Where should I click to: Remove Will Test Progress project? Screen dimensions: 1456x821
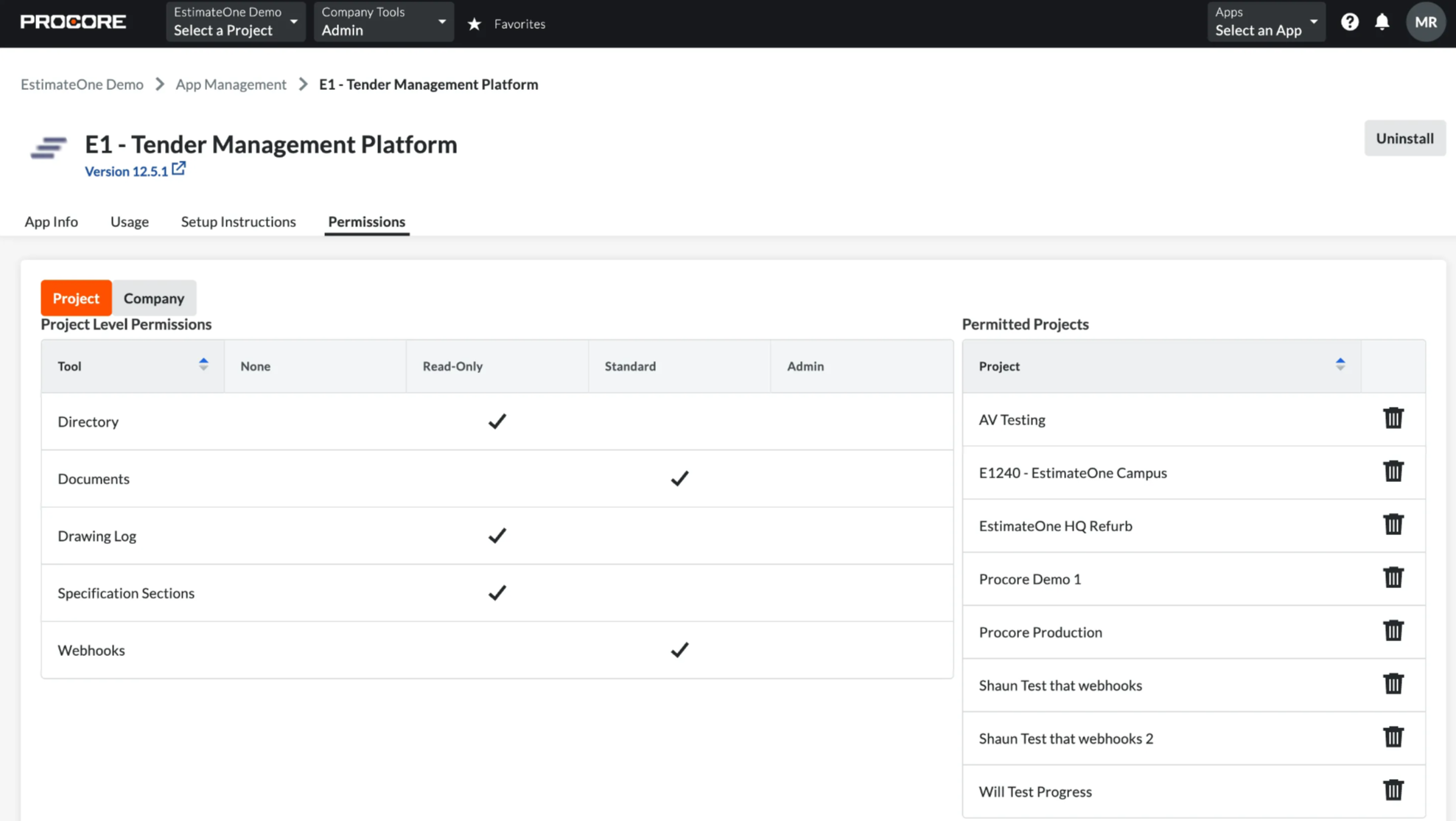pyautogui.click(x=1393, y=790)
